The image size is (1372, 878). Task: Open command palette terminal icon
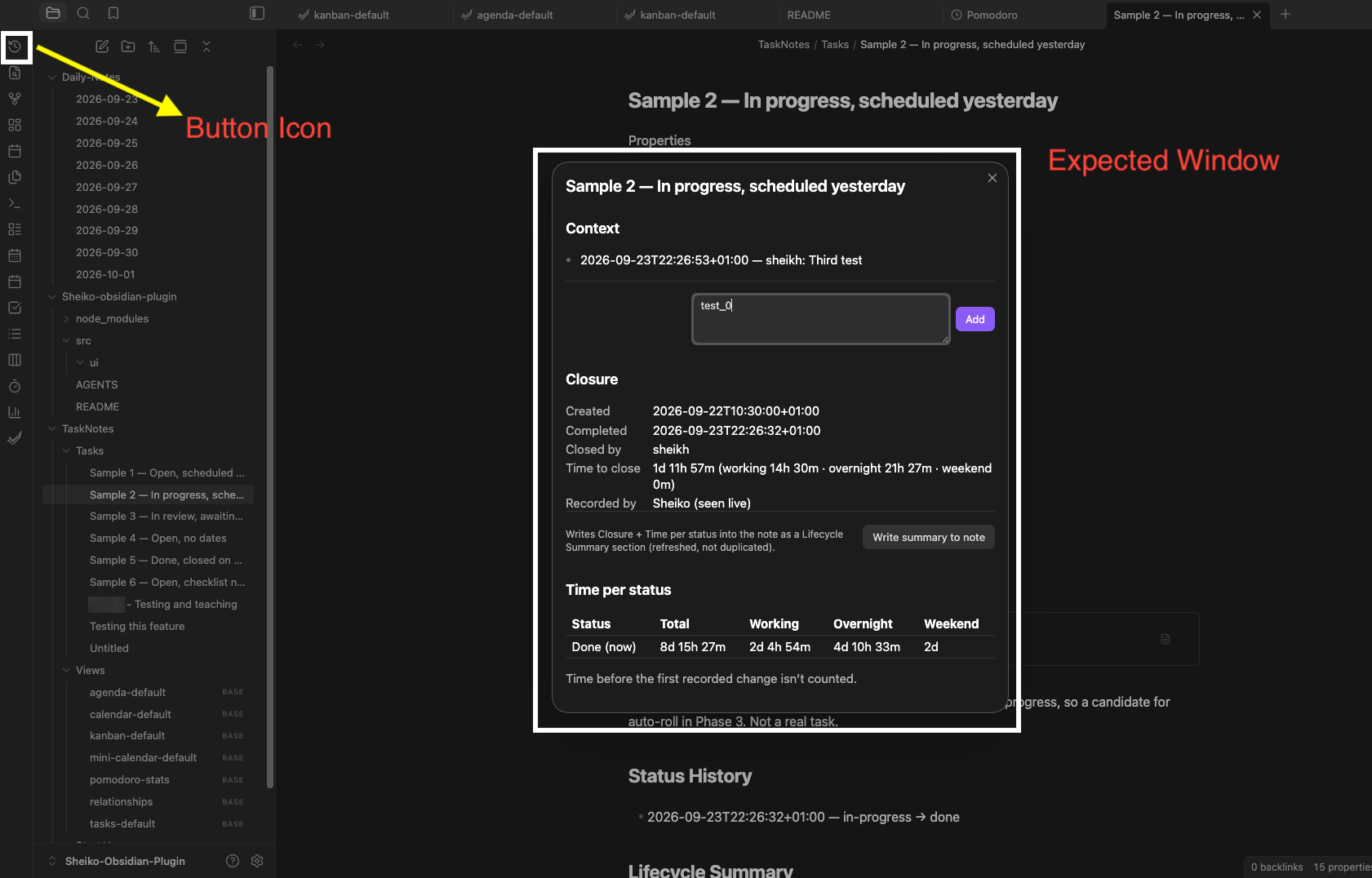point(15,203)
